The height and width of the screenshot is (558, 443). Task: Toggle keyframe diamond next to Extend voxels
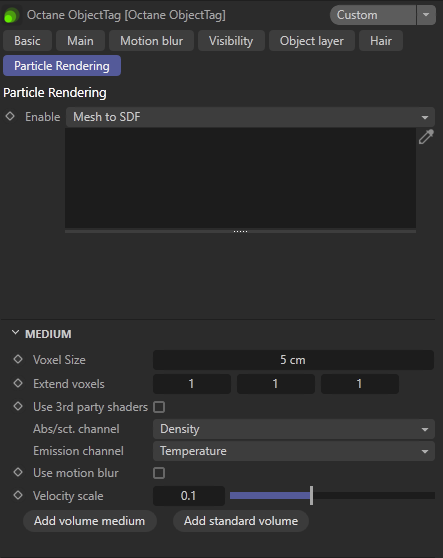pyautogui.click(x=18, y=383)
